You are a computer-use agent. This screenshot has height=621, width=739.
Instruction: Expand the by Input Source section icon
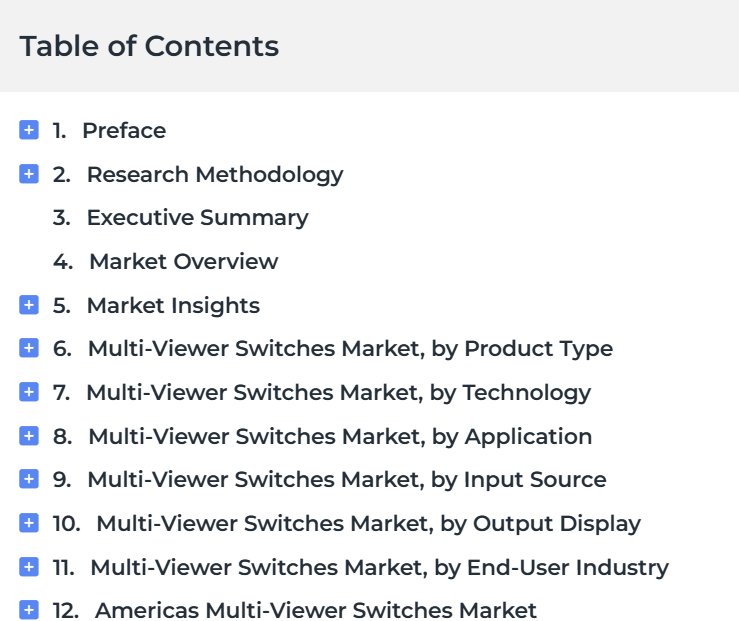click(x=29, y=479)
